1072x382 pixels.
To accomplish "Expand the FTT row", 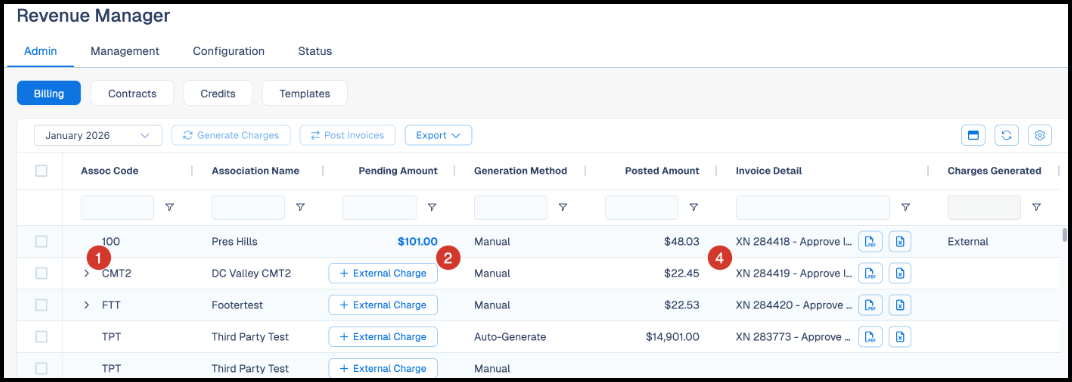I will click(x=86, y=305).
